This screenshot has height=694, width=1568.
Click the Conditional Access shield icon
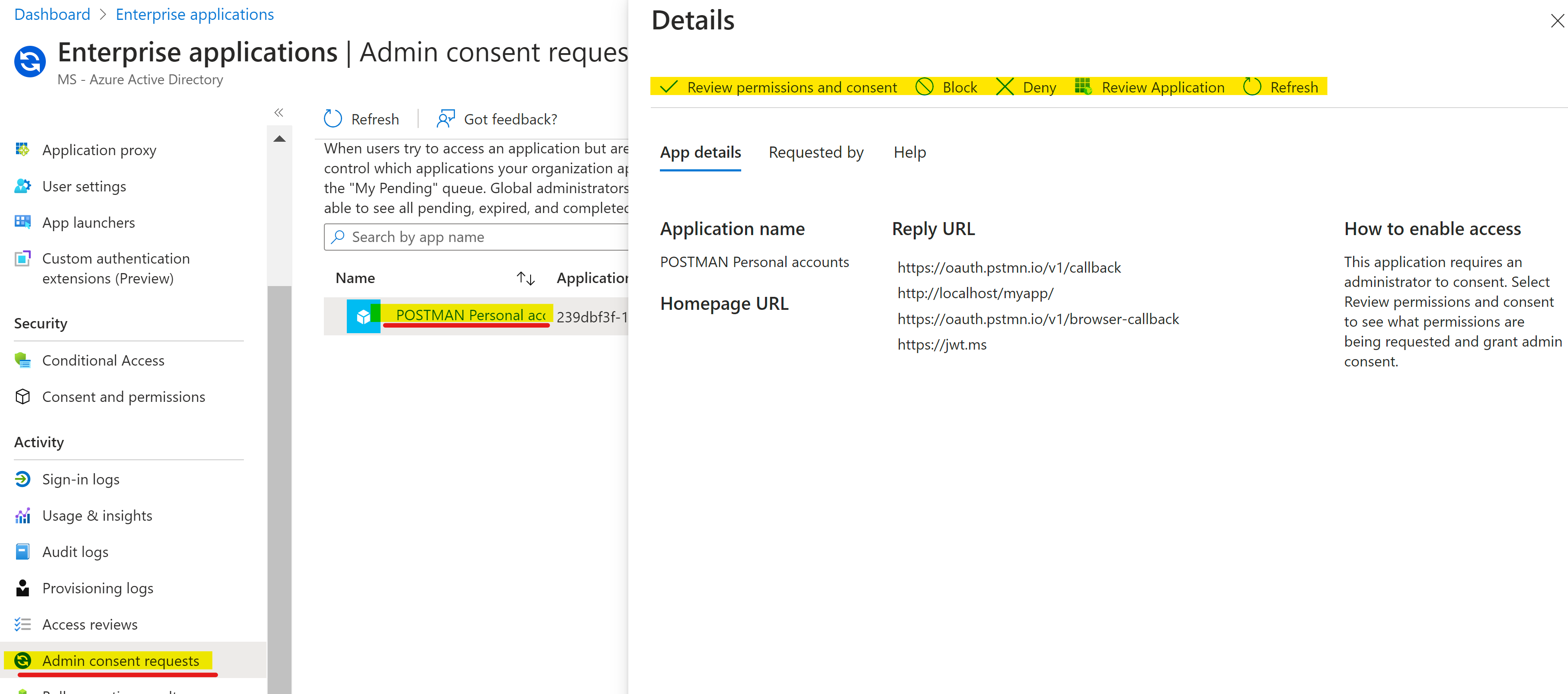[x=22, y=360]
